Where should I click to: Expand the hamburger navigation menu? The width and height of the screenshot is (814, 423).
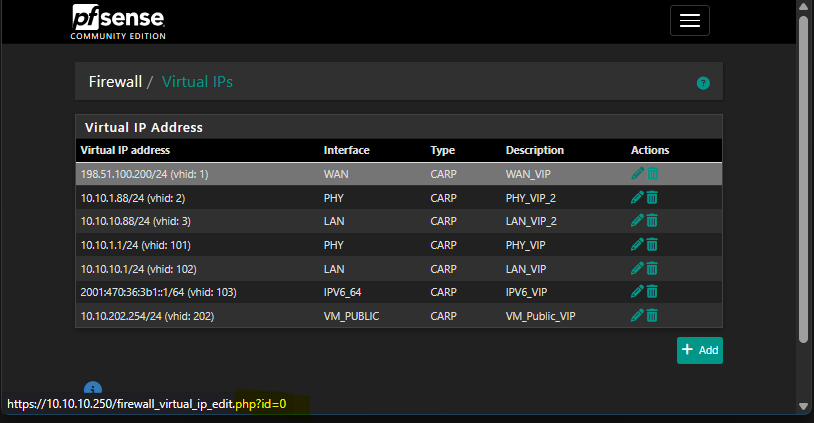point(689,21)
